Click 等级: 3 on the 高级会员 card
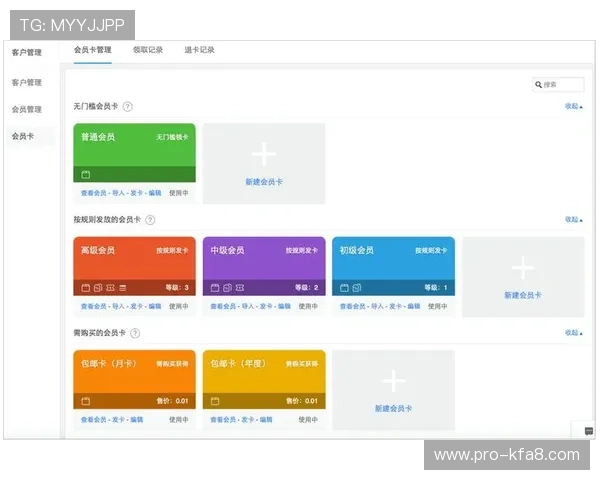The height and width of the screenshot is (480, 600). [177, 287]
